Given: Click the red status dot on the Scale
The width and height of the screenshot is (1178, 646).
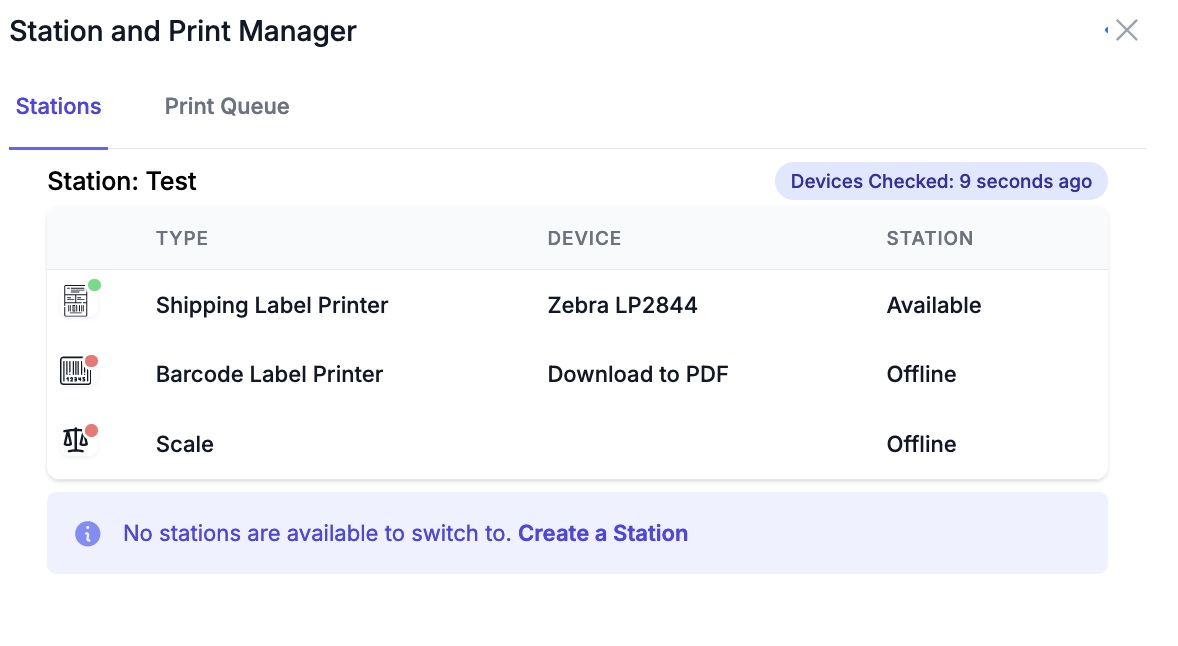Looking at the screenshot, I should [91, 431].
